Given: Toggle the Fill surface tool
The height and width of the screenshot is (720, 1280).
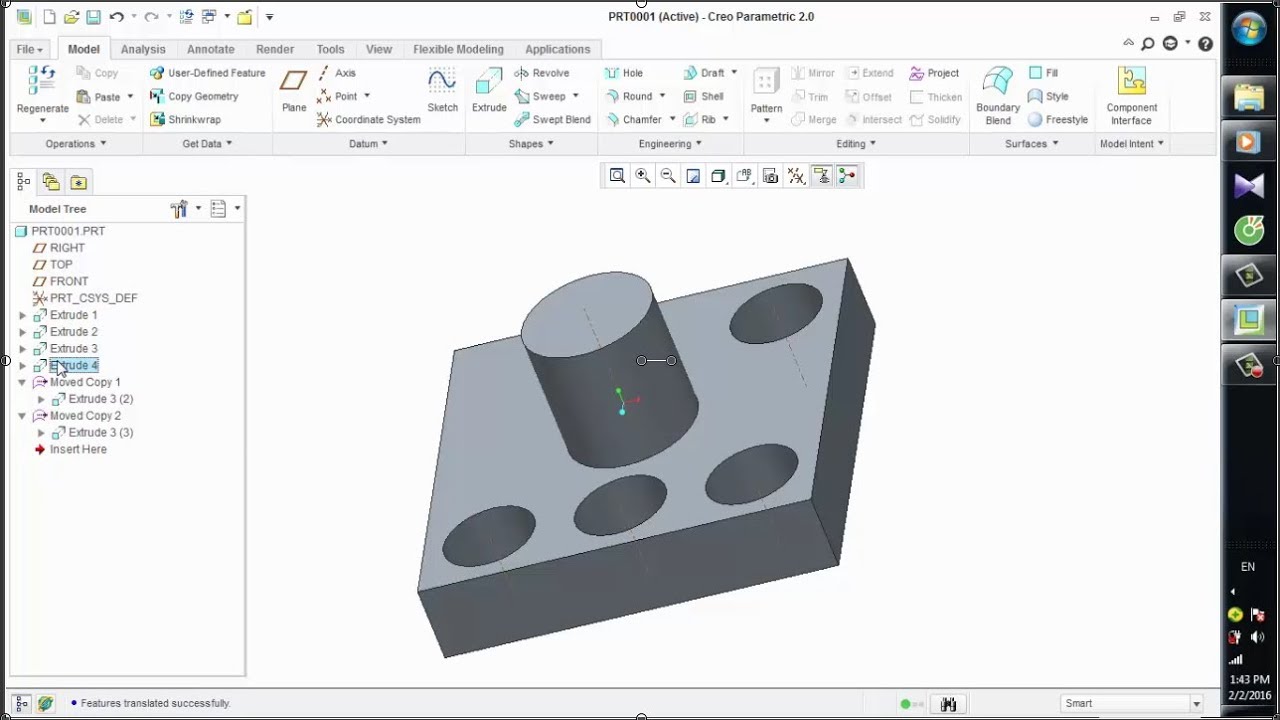Looking at the screenshot, I should (x=1043, y=73).
